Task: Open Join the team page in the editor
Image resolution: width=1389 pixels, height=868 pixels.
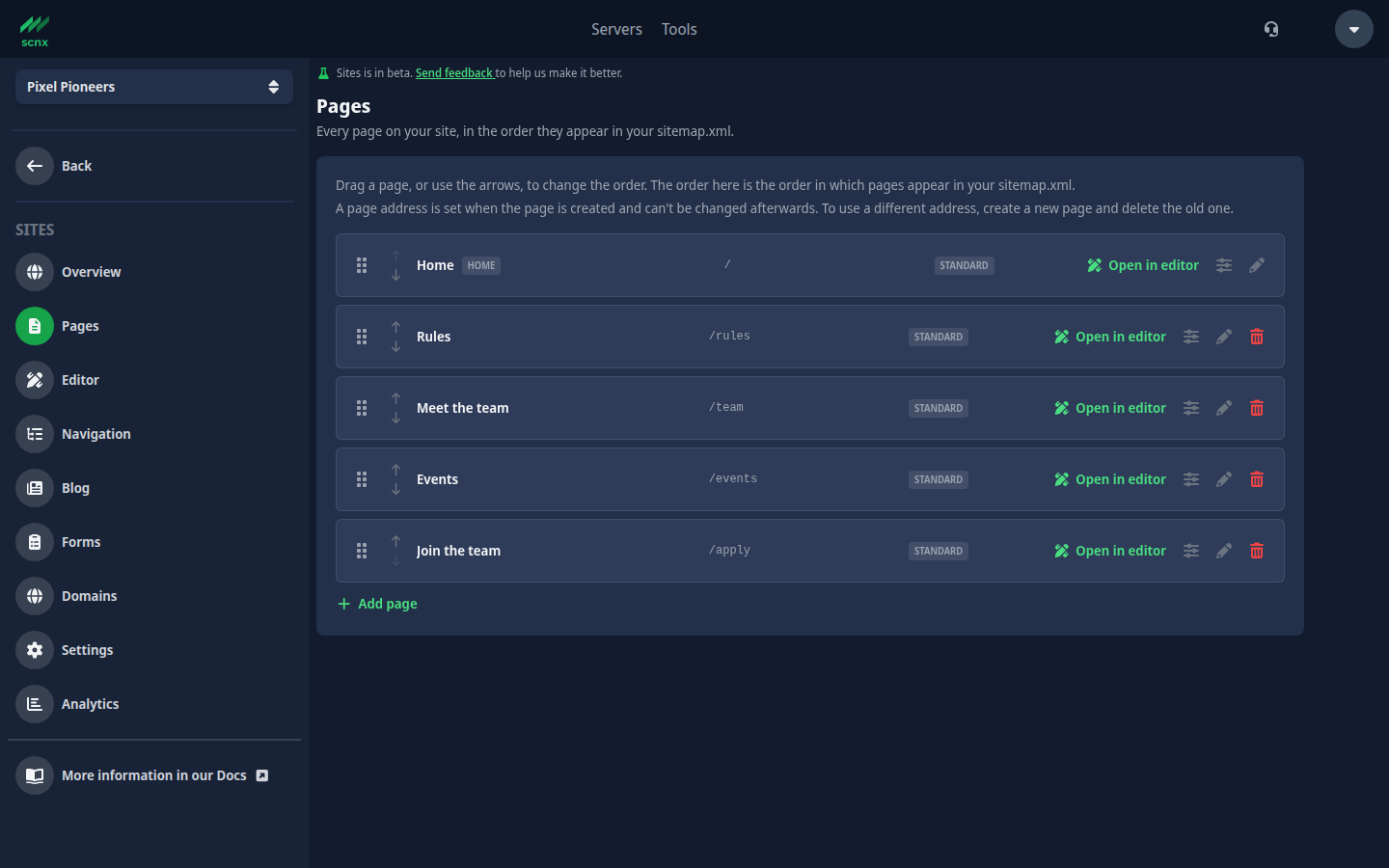Action: pos(1110,551)
